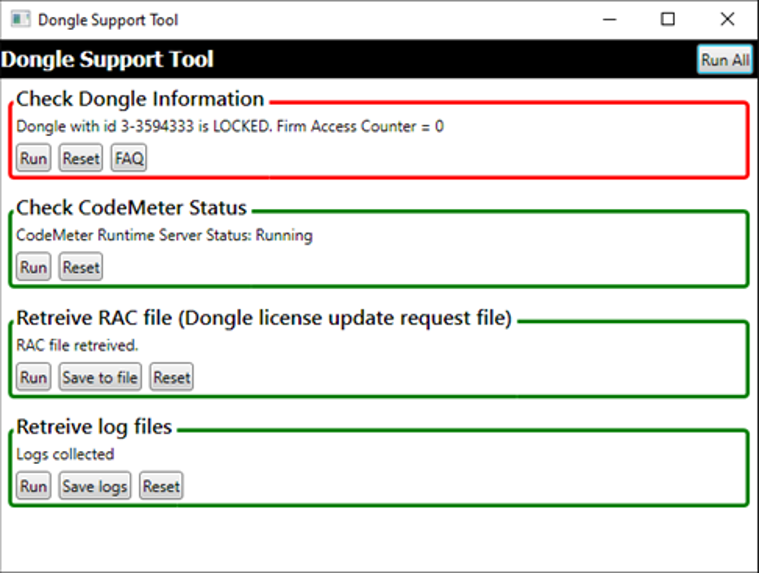Click the Run All button
This screenshot has height=573, width=759.
click(x=725, y=60)
